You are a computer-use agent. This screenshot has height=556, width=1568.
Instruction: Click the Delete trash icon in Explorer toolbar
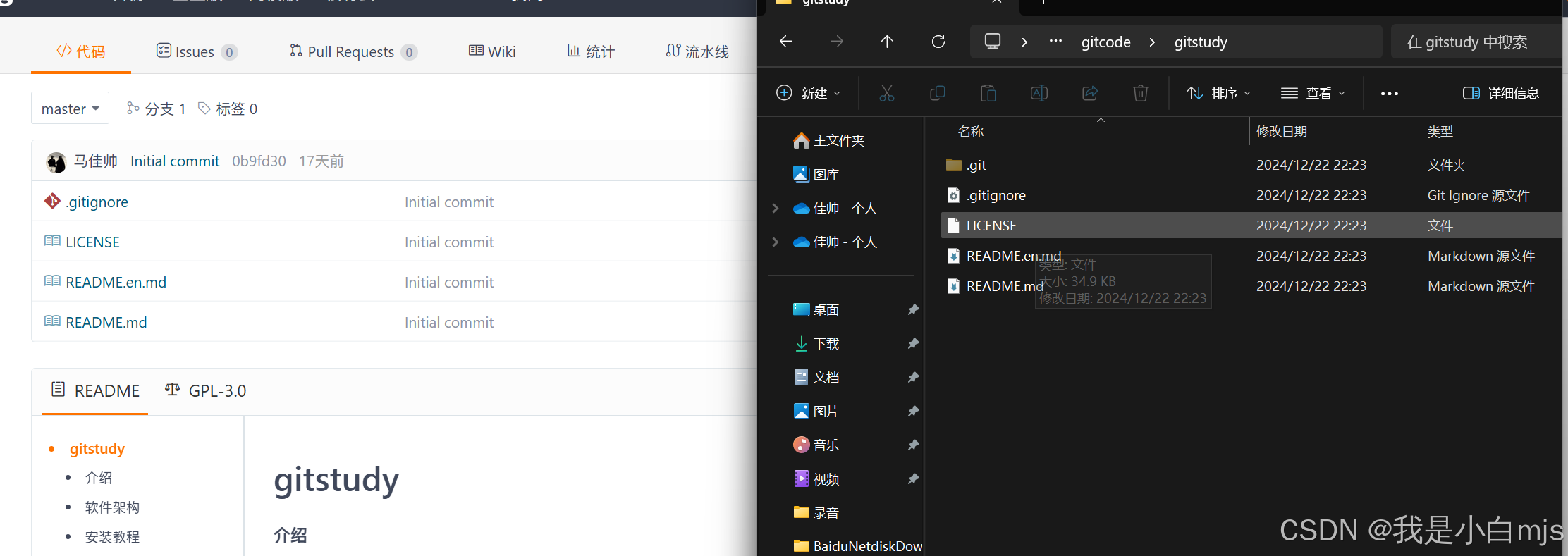(1141, 93)
